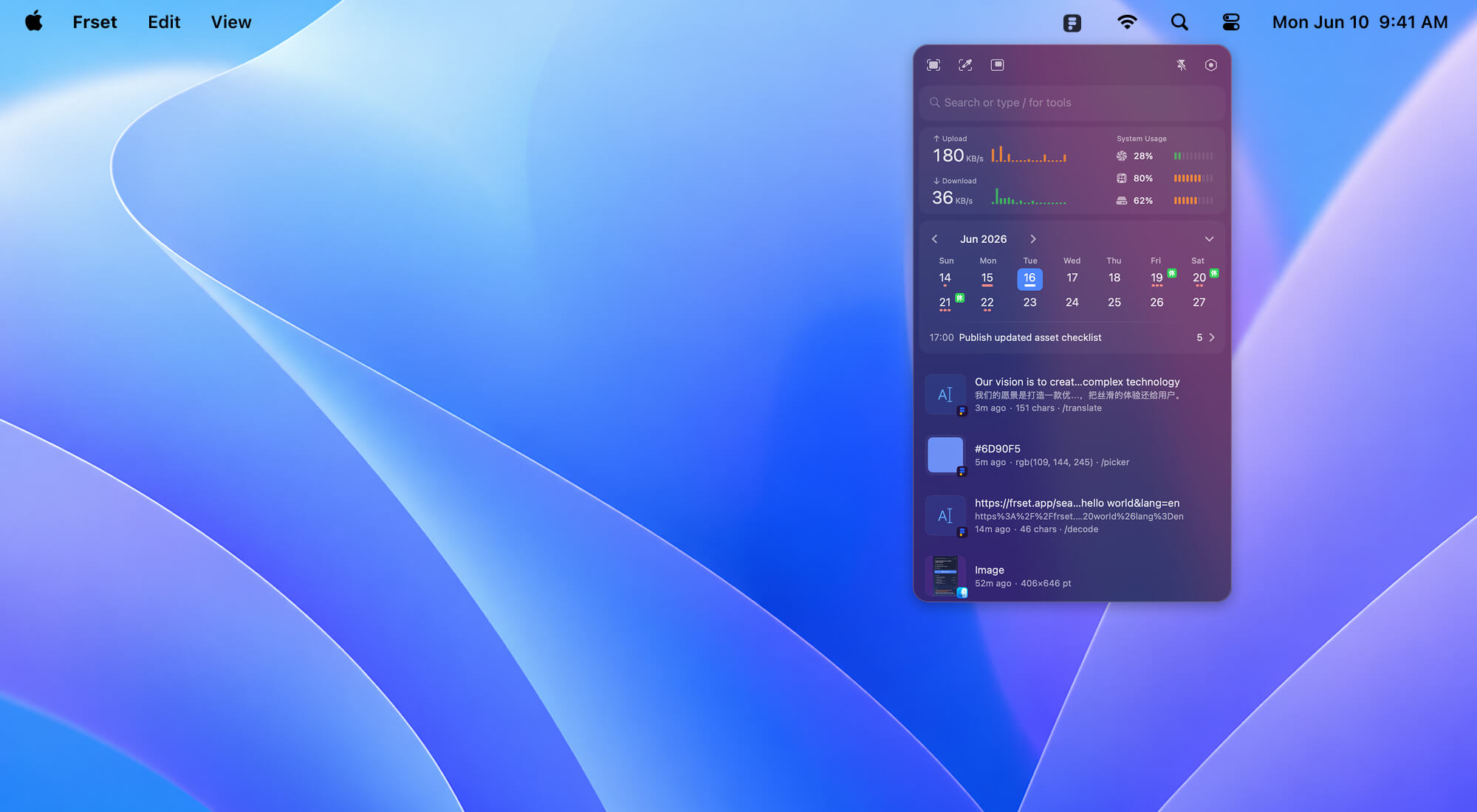Screen dimensions: 1477x812
Task: Select highlighted June 16 in calendar
Action: click(1029, 278)
